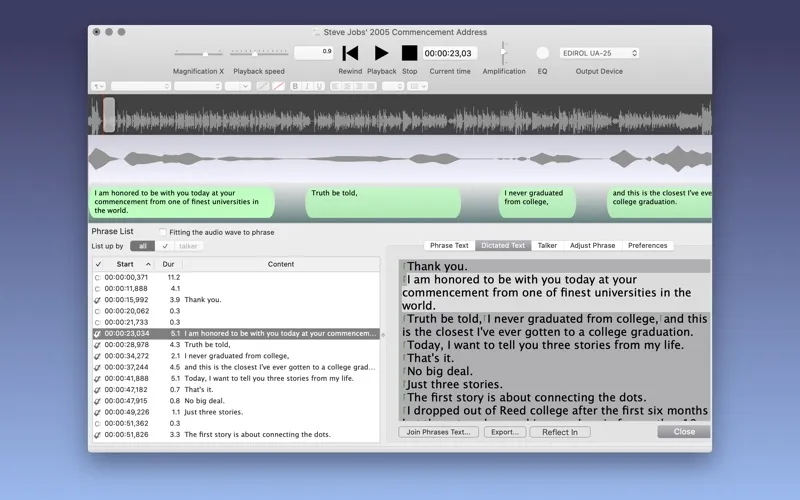800x500 pixels.
Task: Switch to the Phrase Text tab
Action: pos(449,245)
